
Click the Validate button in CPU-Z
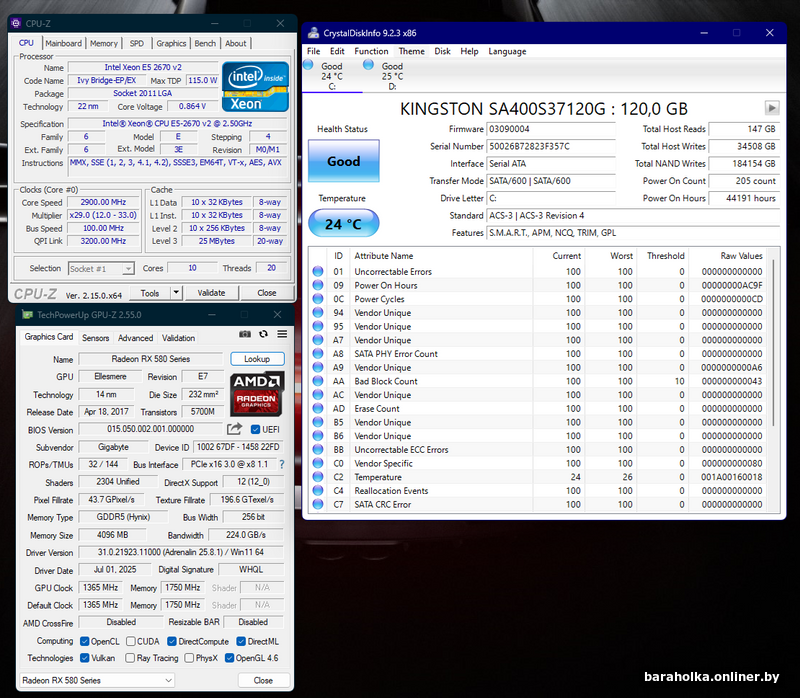(x=211, y=293)
